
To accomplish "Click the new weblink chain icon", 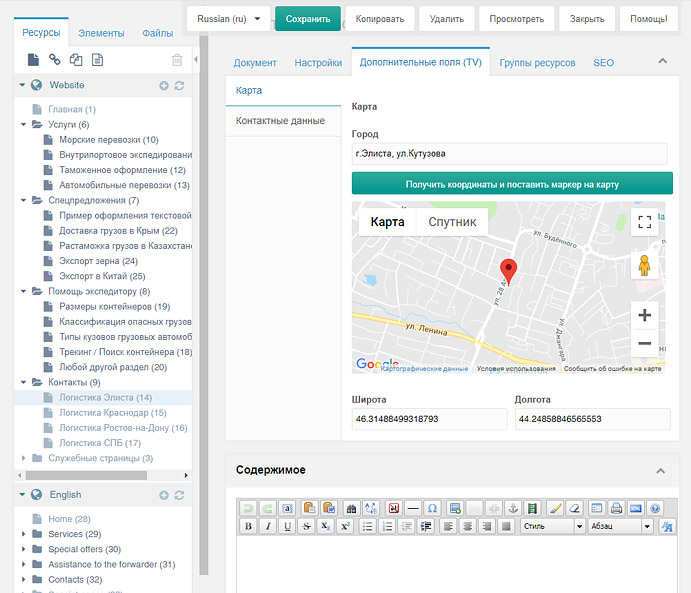I will (x=55, y=60).
